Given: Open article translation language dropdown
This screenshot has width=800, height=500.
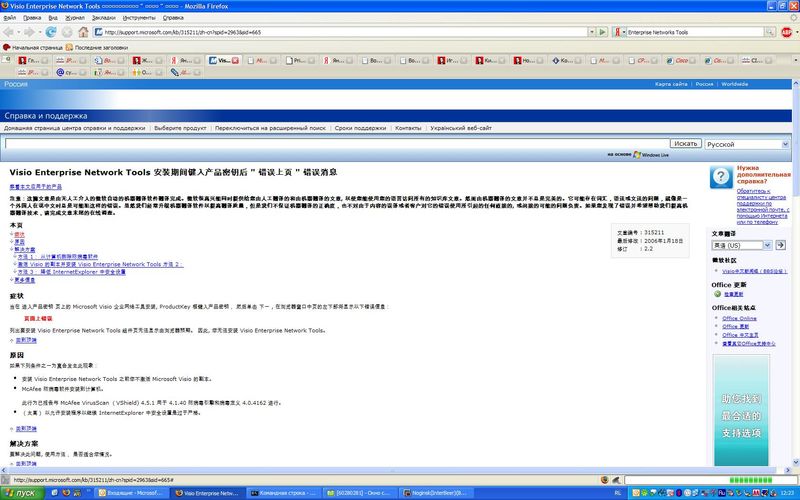Looking at the screenshot, I should coord(742,245).
